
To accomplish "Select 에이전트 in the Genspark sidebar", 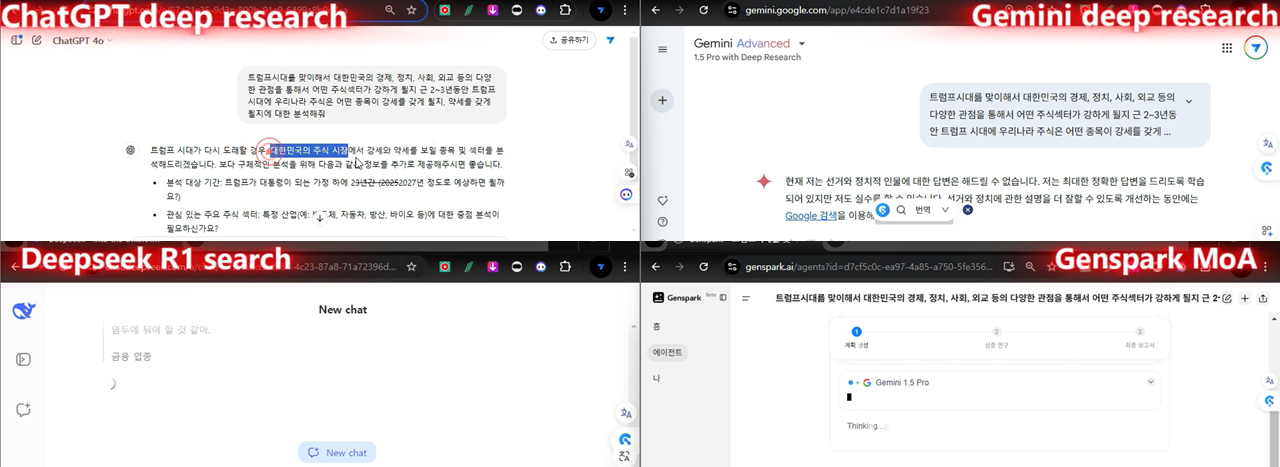I will (669, 352).
